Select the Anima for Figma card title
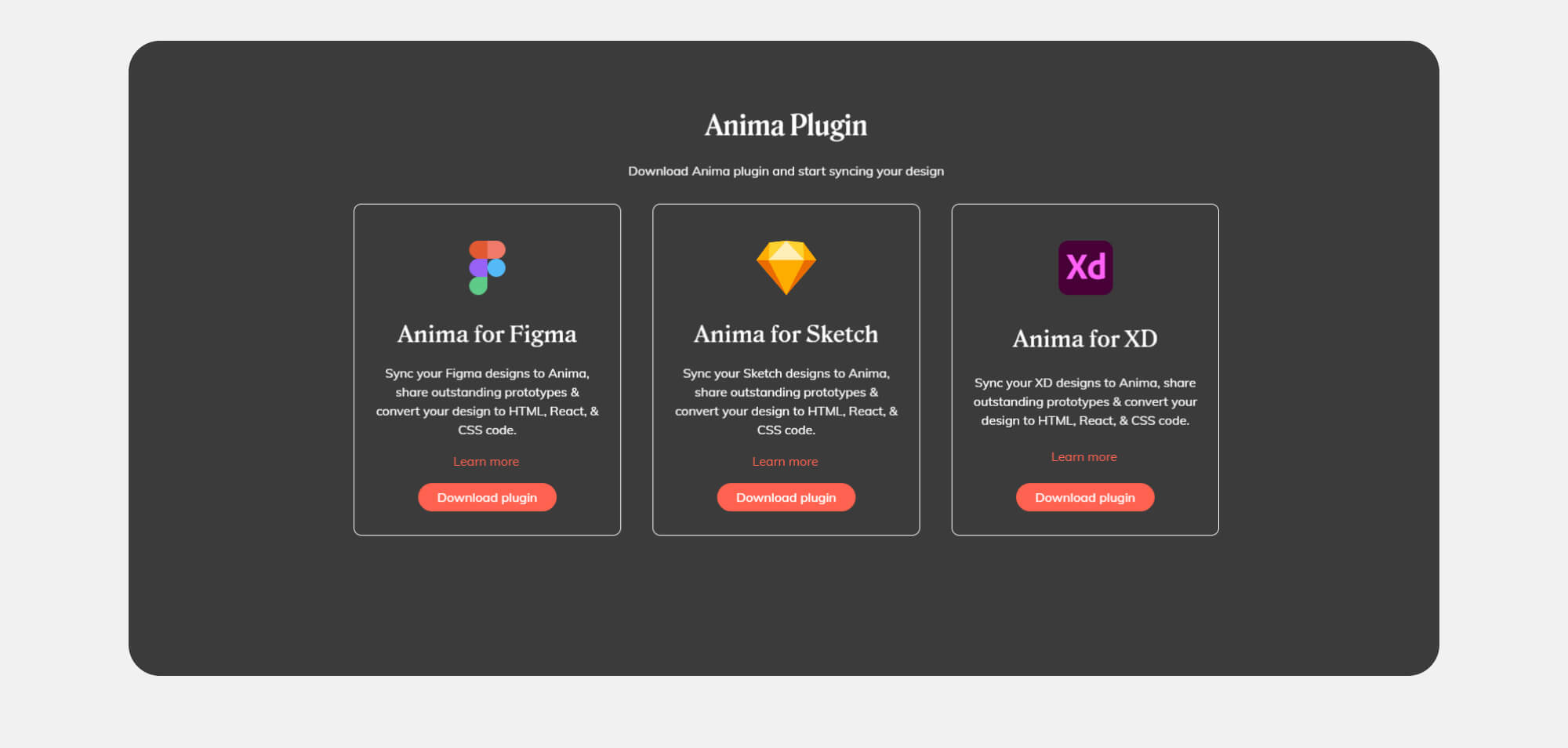Viewport: 1568px width, 748px height. (x=486, y=333)
